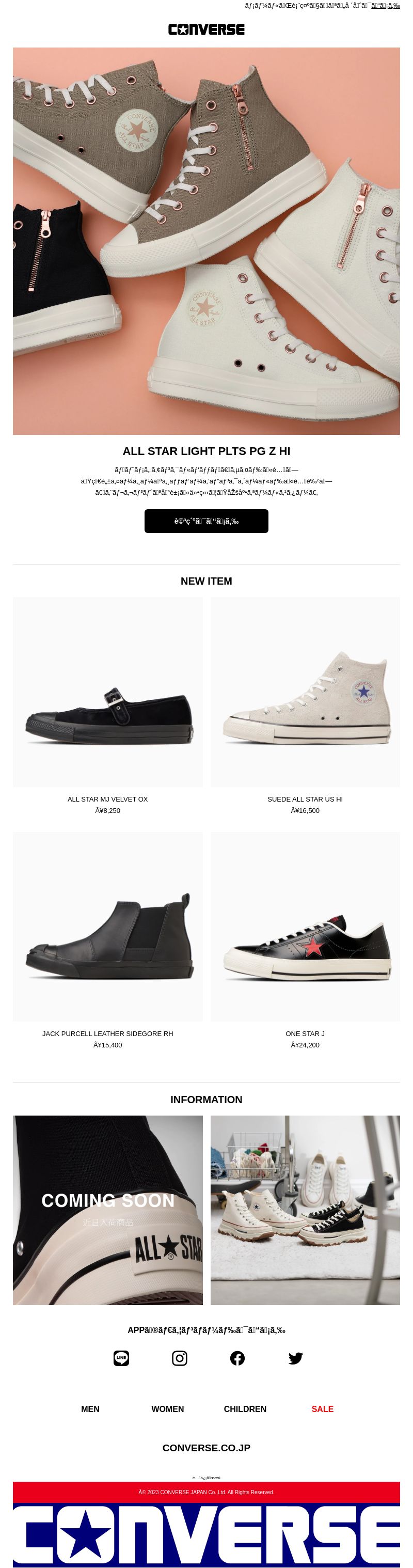The width and height of the screenshot is (413, 1568).
Task: Click the ALL STAR LIGHT PLTS PG Z HI title
Action: click(x=206, y=451)
